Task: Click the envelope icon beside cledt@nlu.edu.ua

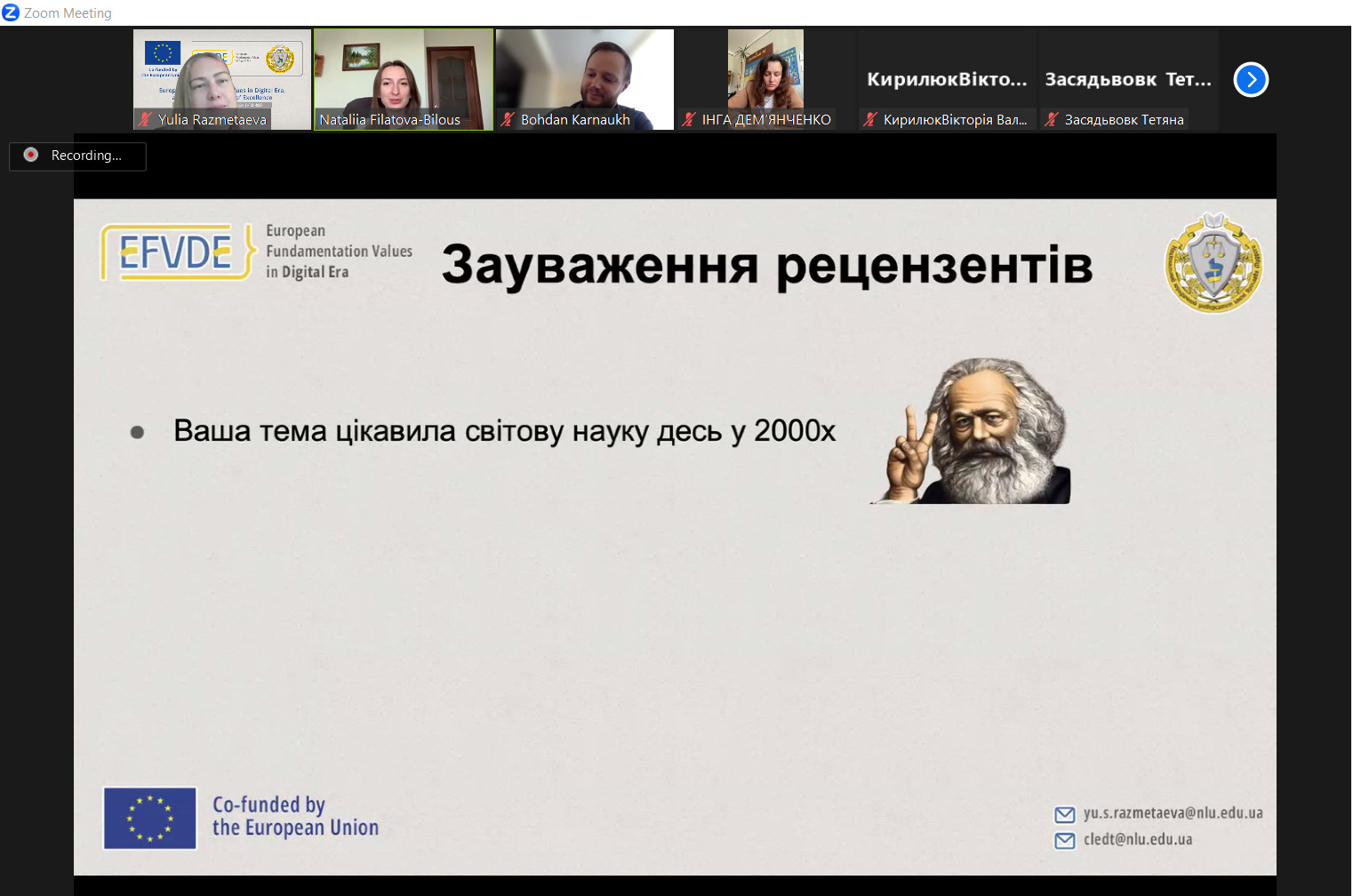Action: [x=1064, y=840]
